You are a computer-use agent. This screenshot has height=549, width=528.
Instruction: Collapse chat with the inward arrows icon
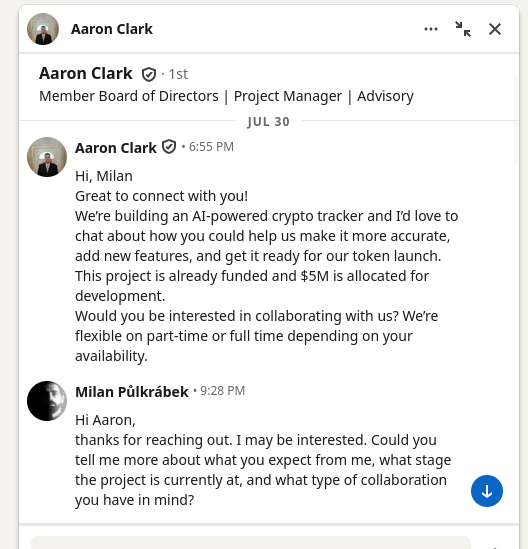point(463,29)
